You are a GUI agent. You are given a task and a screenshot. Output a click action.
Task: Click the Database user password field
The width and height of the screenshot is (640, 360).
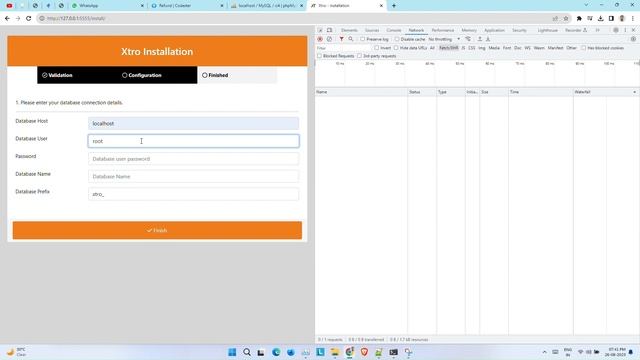(193, 159)
